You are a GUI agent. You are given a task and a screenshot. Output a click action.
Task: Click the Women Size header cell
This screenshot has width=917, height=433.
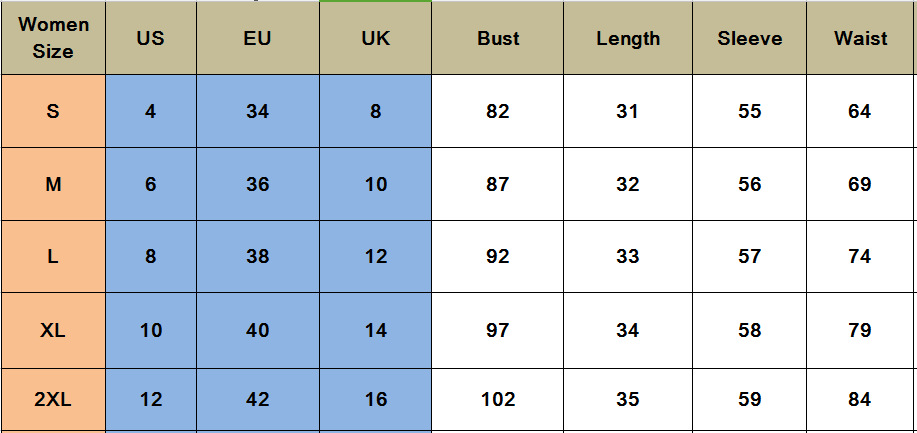click(x=53, y=38)
